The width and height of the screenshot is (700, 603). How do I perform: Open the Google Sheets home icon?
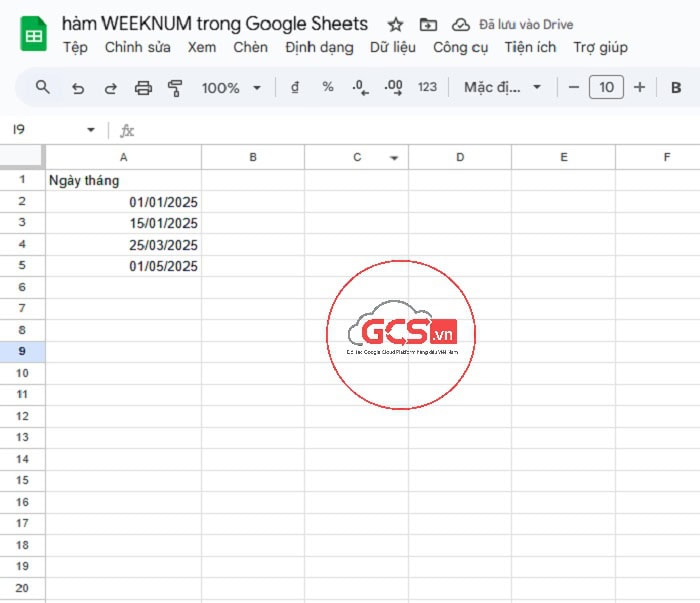(34, 35)
